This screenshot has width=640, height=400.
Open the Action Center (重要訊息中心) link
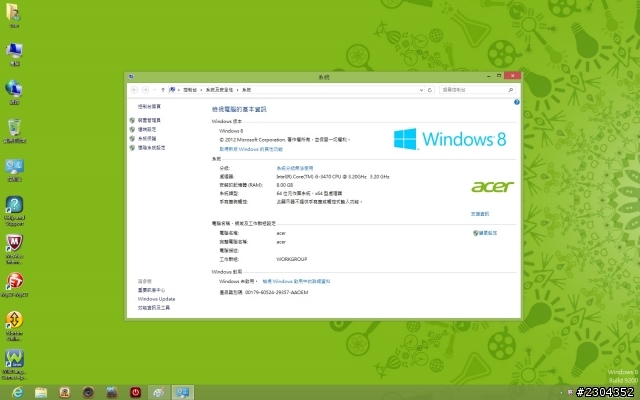coord(151,290)
